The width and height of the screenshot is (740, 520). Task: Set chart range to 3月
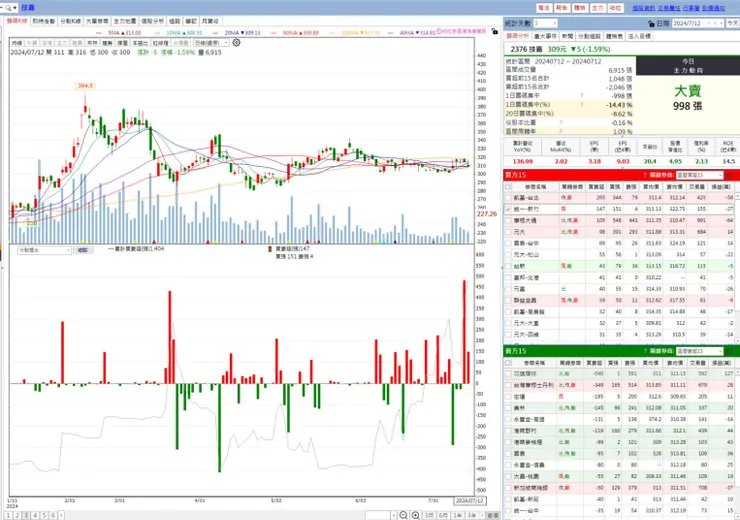(x=429, y=516)
